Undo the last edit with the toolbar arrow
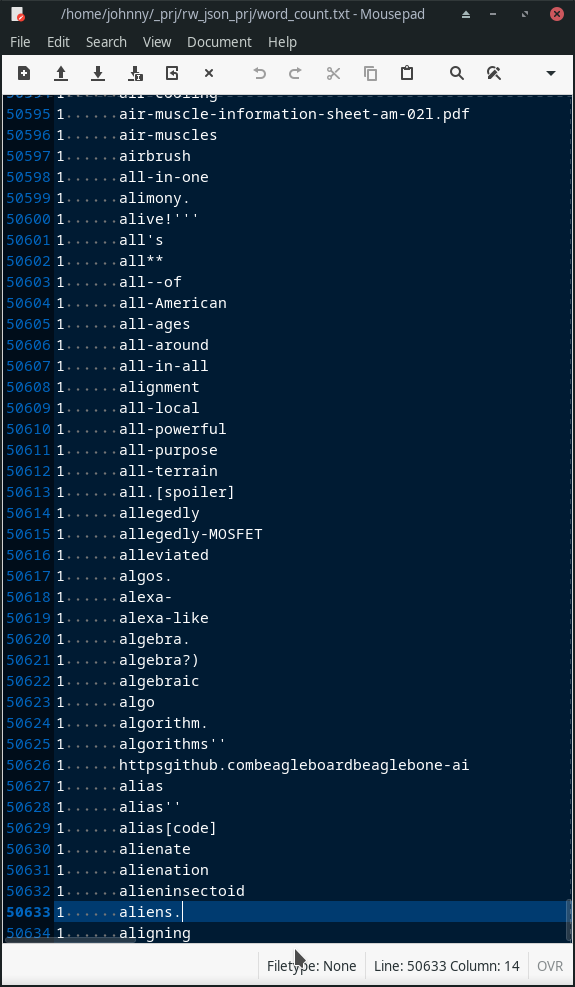 (x=259, y=74)
